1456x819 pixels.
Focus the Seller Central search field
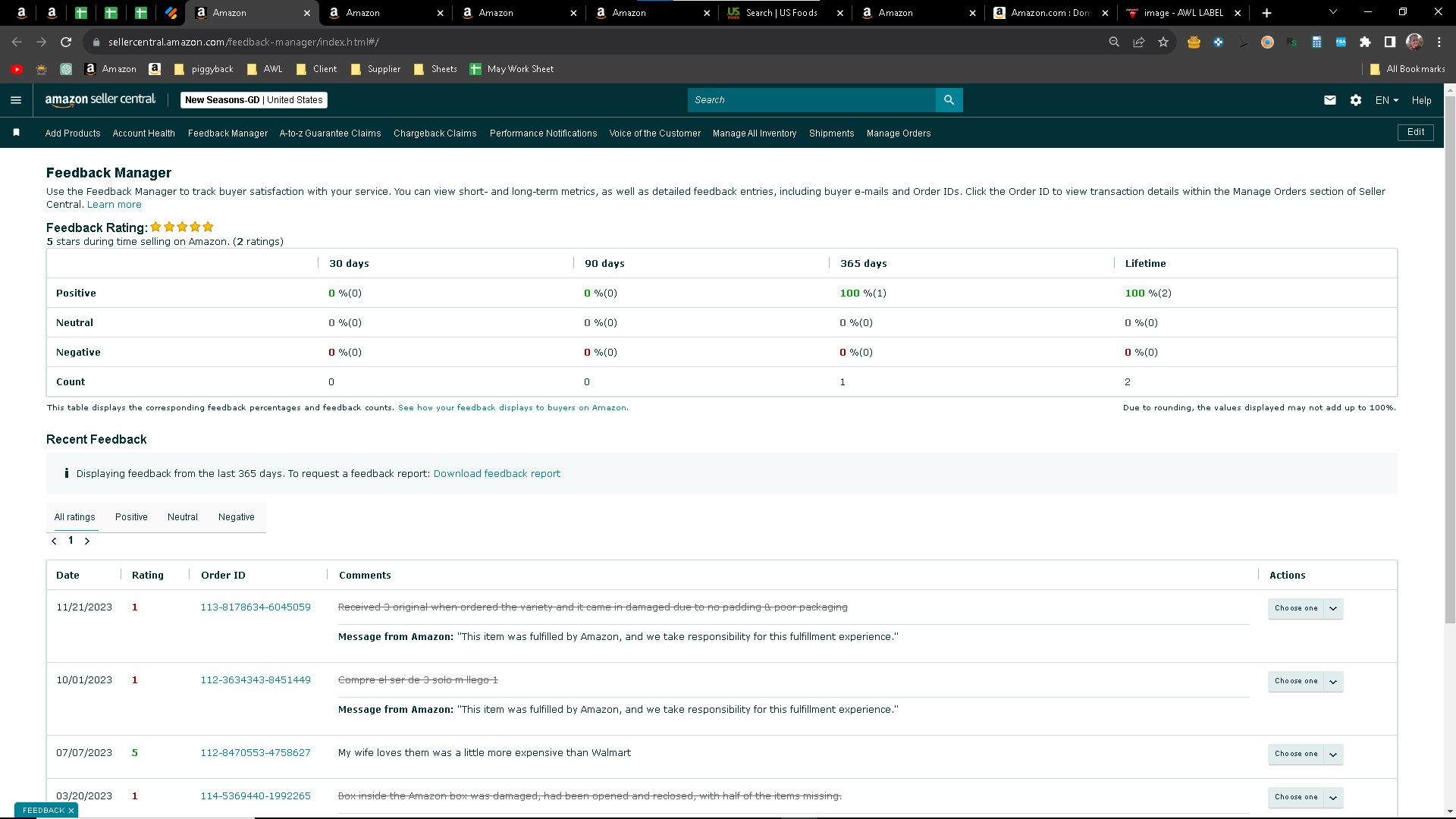pos(811,100)
